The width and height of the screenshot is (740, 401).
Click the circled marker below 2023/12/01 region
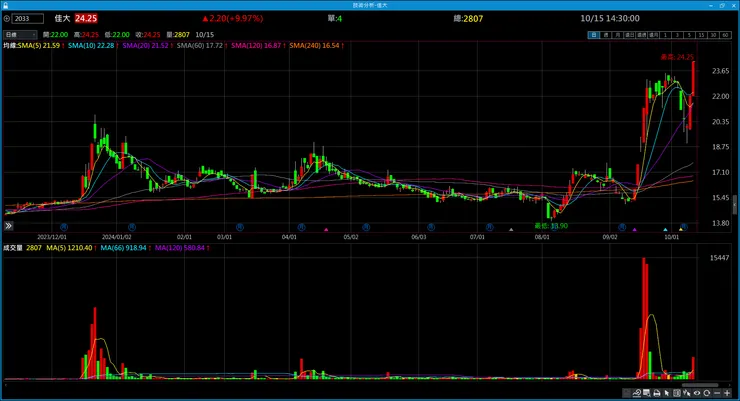(x=64, y=227)
